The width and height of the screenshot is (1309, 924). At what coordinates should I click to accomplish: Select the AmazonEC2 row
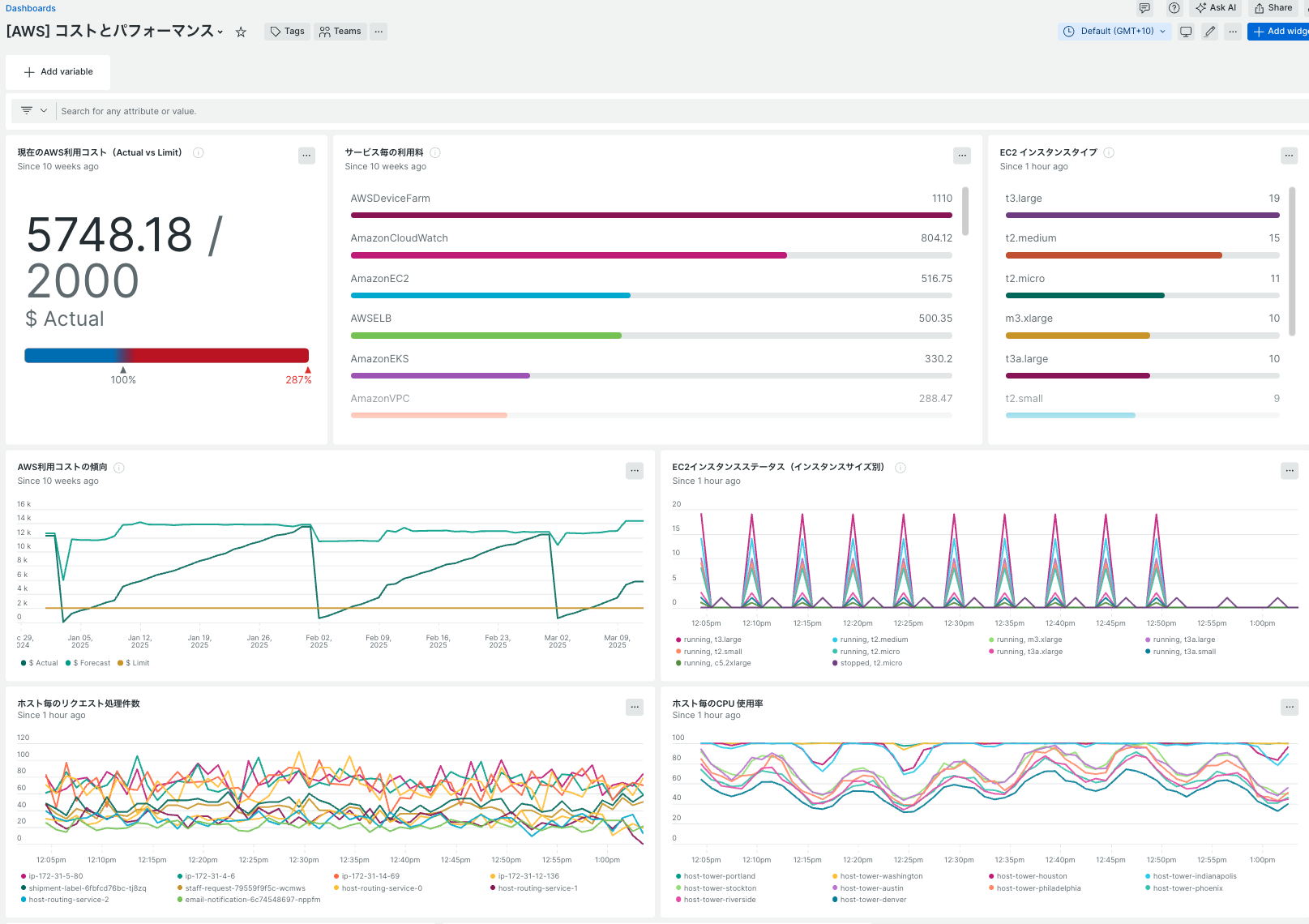652,286
